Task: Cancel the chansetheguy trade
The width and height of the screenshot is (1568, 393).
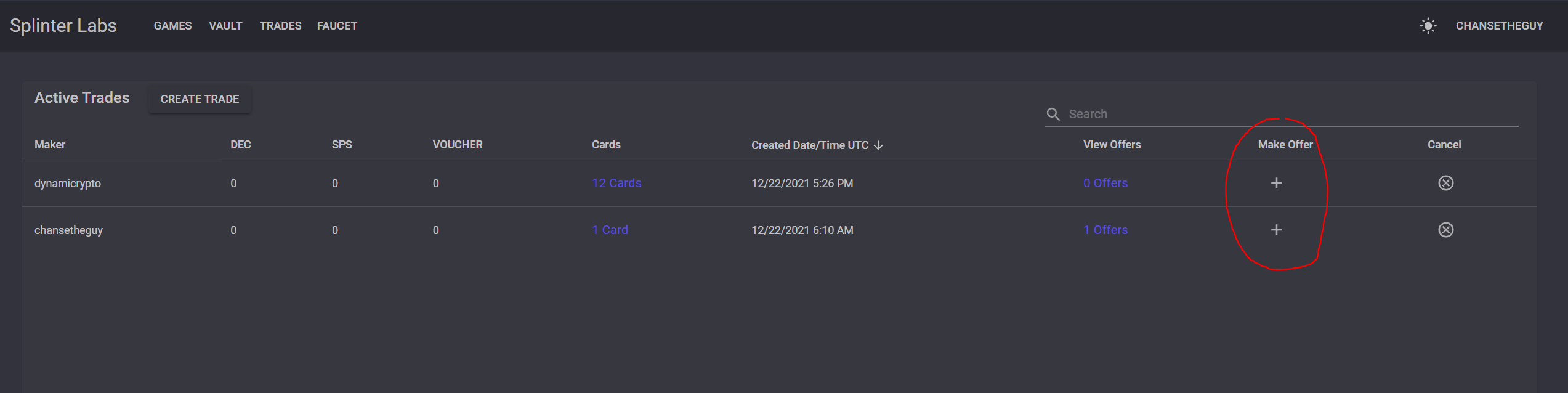Action: click(x=1445, y=230)
